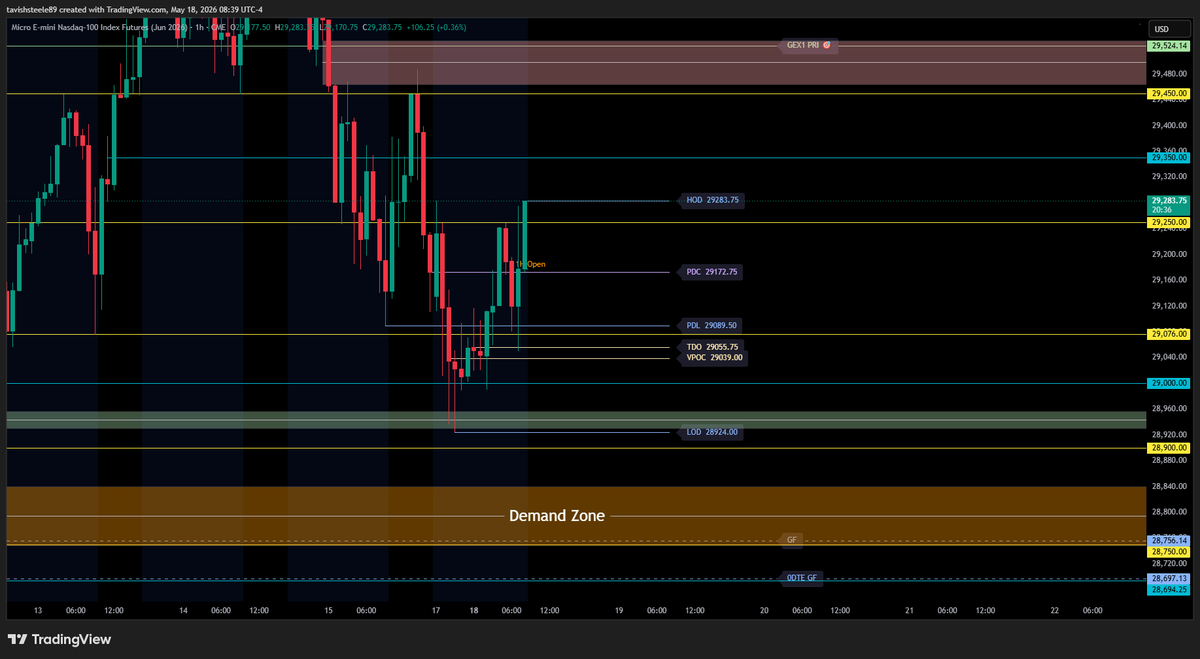Click the TDO 29055.75 level label
The height and width of the screenshot is (659, 1200).
point(712,346)
